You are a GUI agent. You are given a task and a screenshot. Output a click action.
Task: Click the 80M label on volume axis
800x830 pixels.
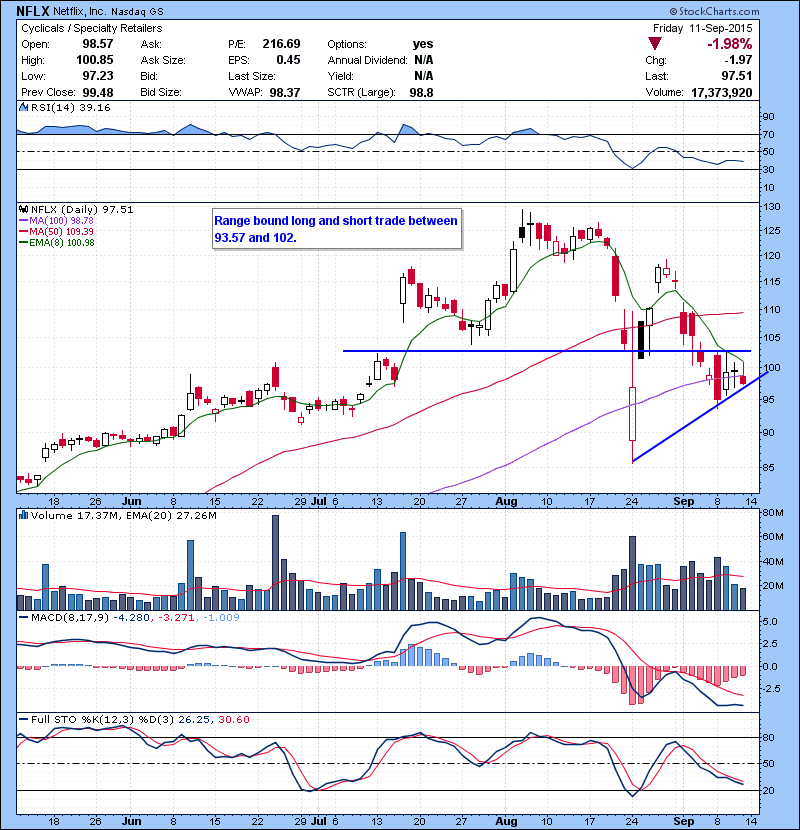click(772, 512)
